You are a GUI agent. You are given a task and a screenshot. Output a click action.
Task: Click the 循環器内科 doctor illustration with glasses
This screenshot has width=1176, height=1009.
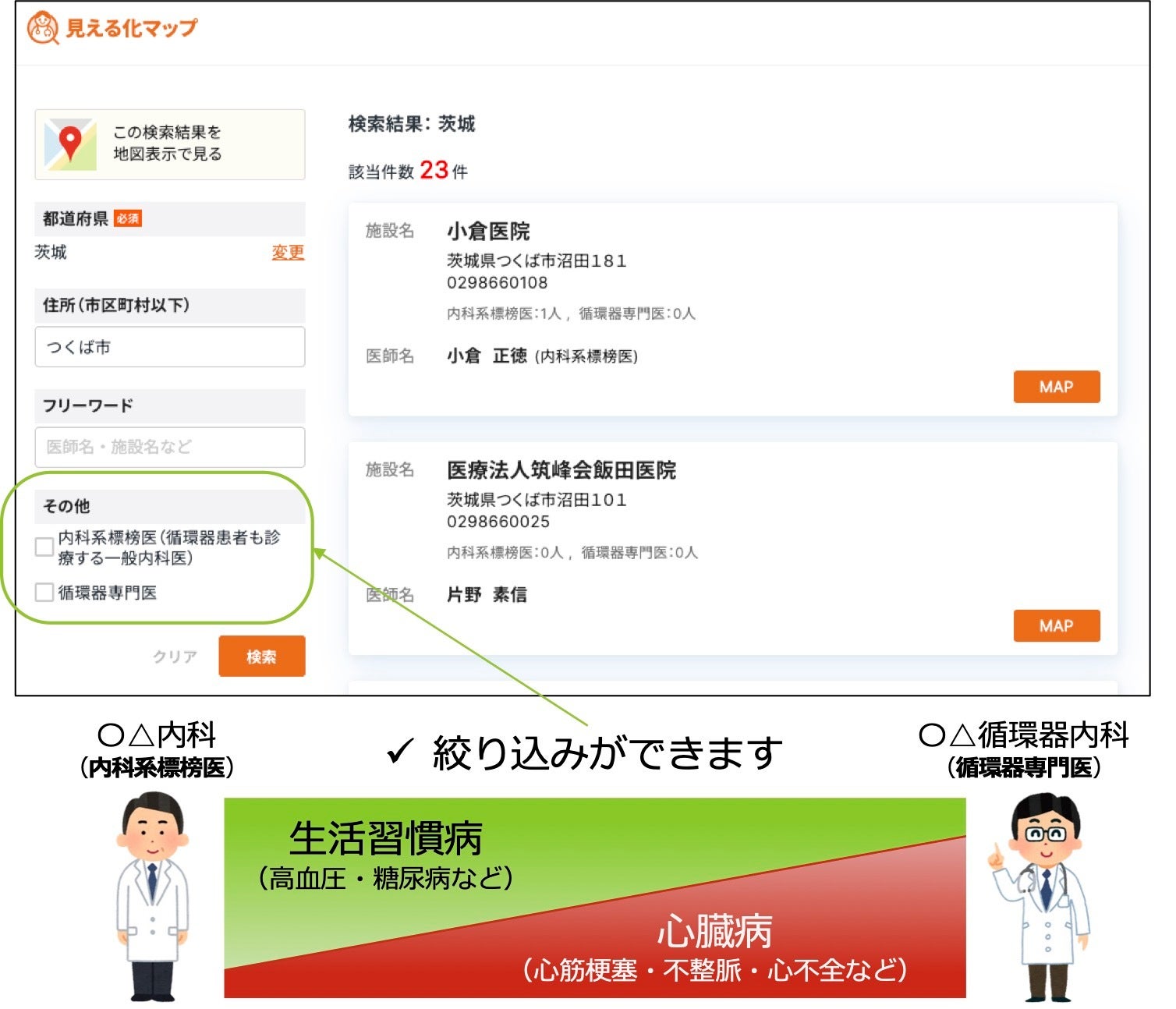click(x=1043, y=897)
